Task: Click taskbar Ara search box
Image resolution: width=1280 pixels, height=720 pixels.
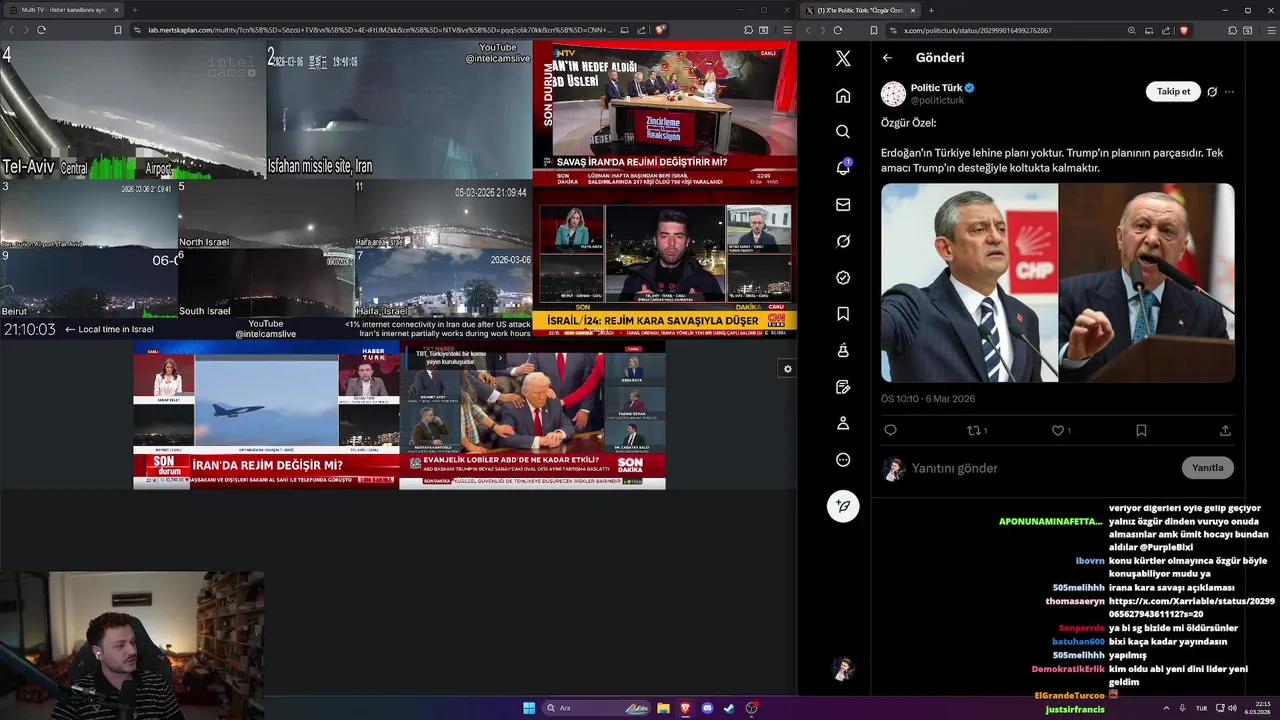Action: (x=597, y=708)
